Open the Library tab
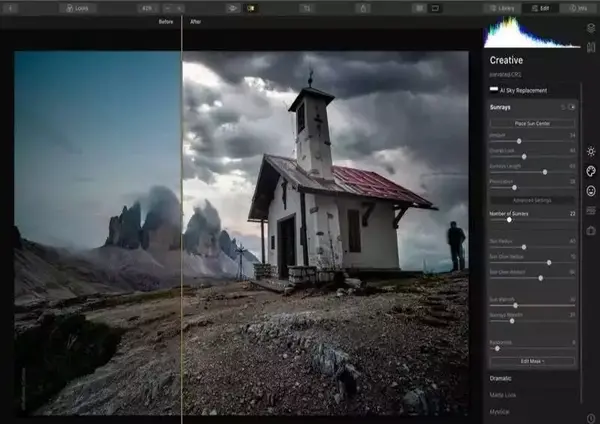600x424 pixels. tap(502, 8)
